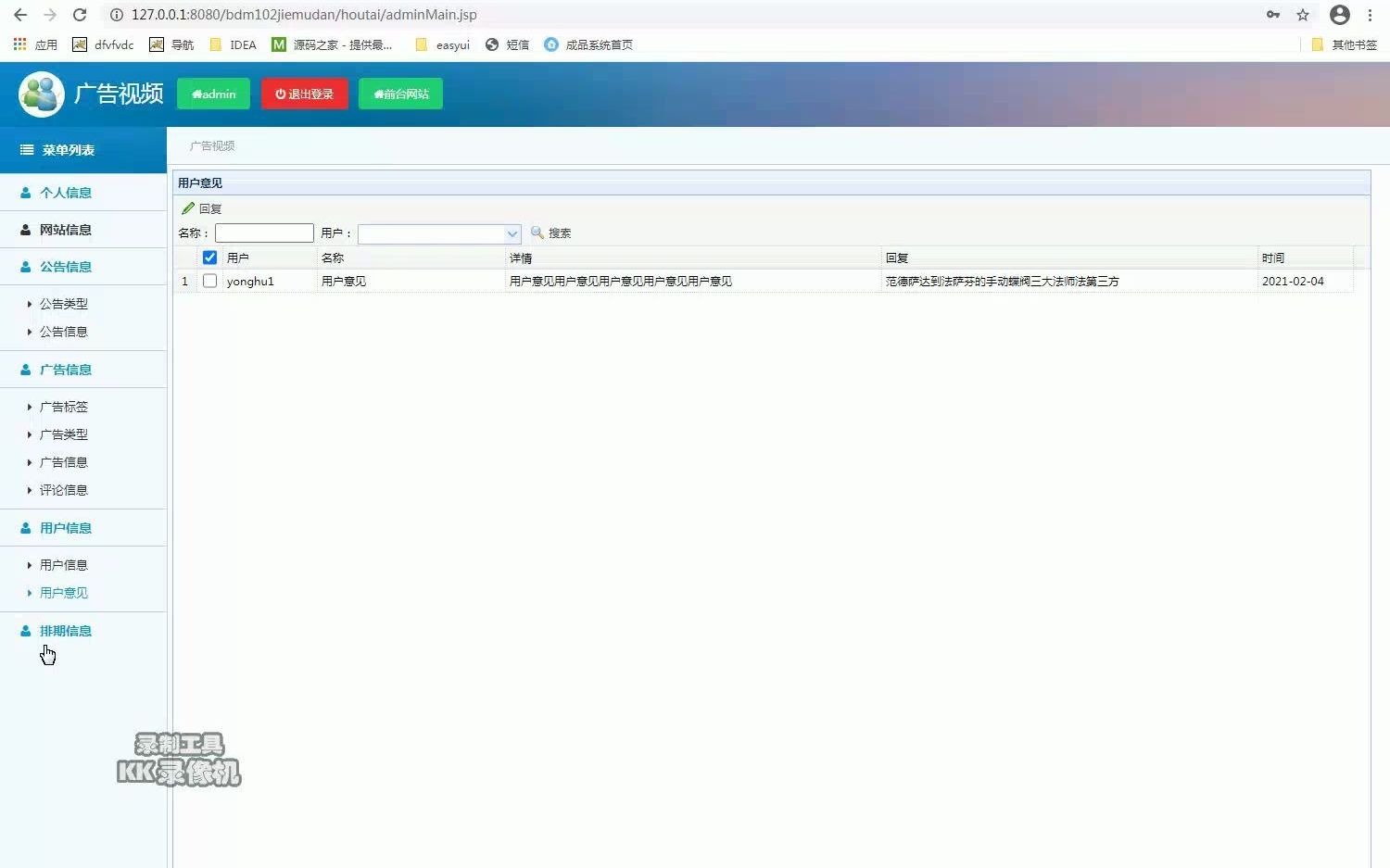Image resolution: width=1390 pixels, height=868 pixels.
Task: Click the red 退出登录 button
Action: click(304, 94)
